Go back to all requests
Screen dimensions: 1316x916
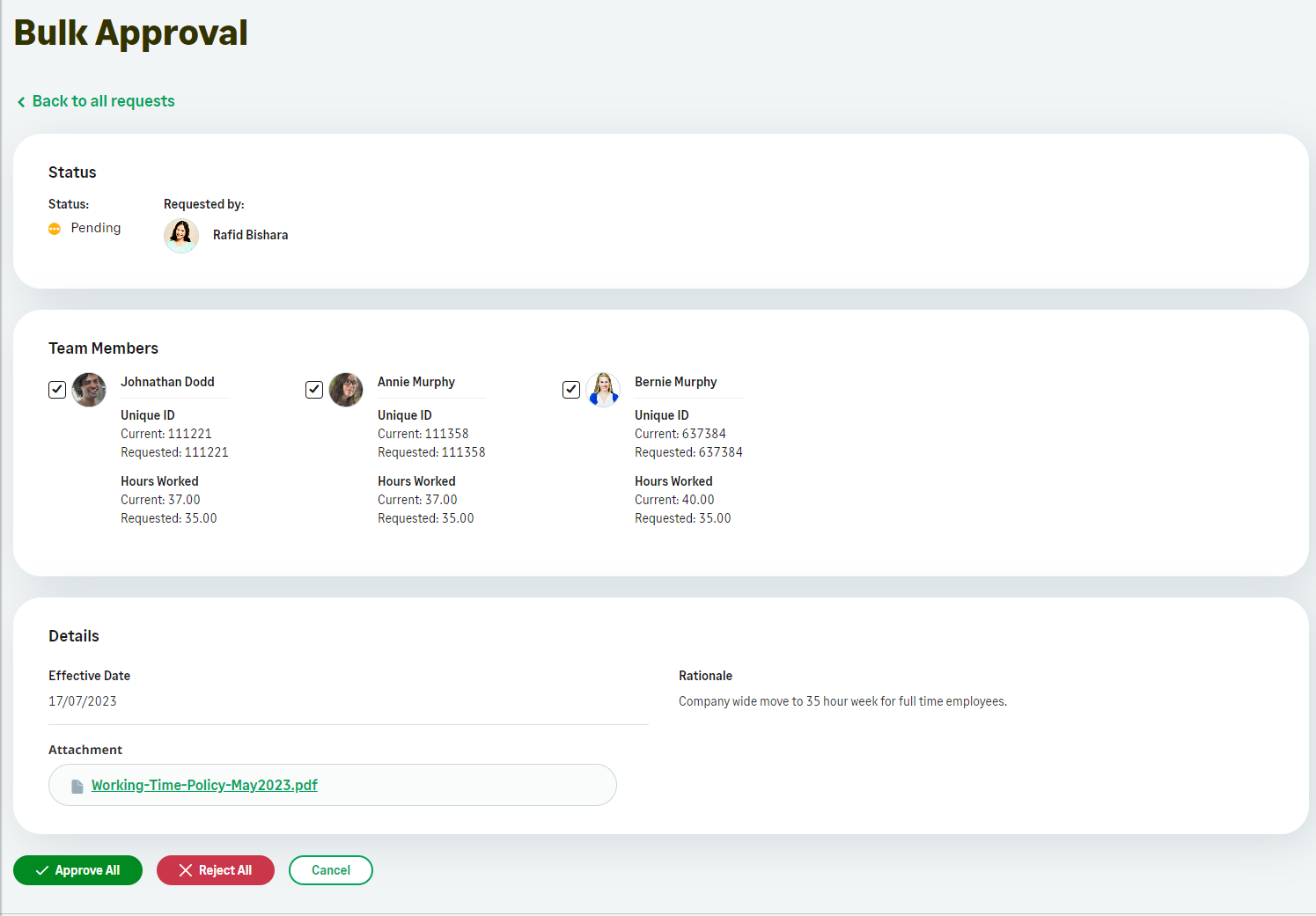(x=103, y=101)
